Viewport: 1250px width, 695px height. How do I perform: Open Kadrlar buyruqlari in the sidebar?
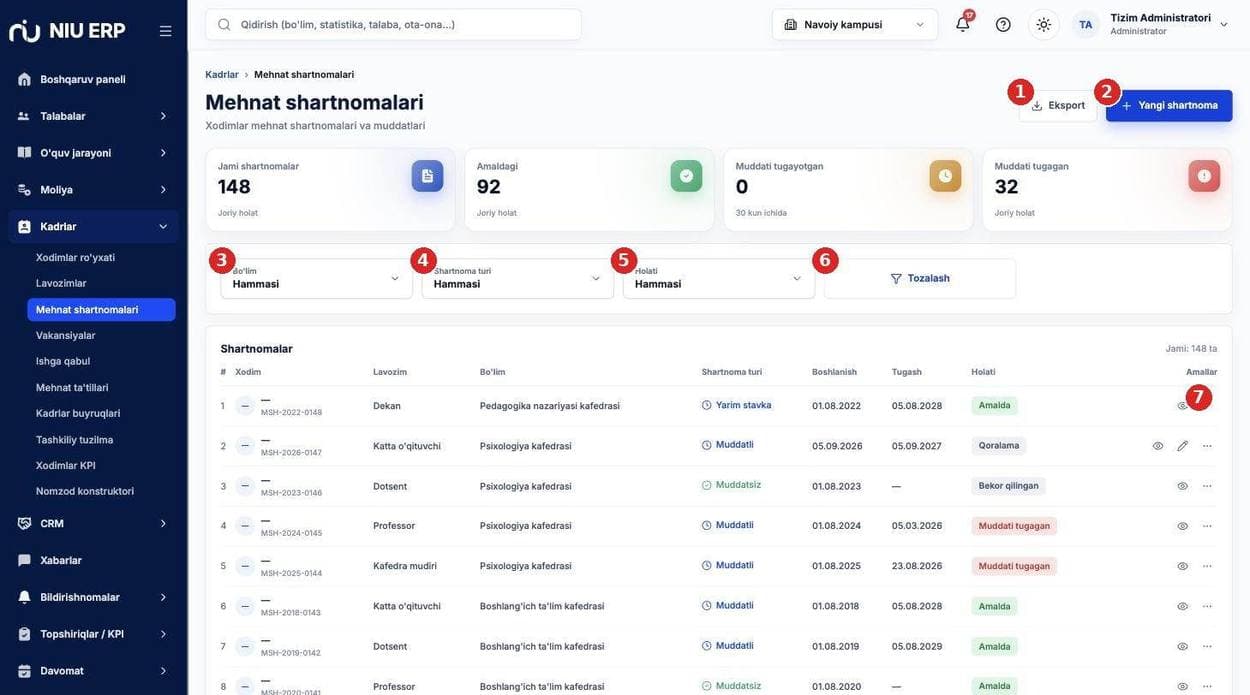click(101, 413)
